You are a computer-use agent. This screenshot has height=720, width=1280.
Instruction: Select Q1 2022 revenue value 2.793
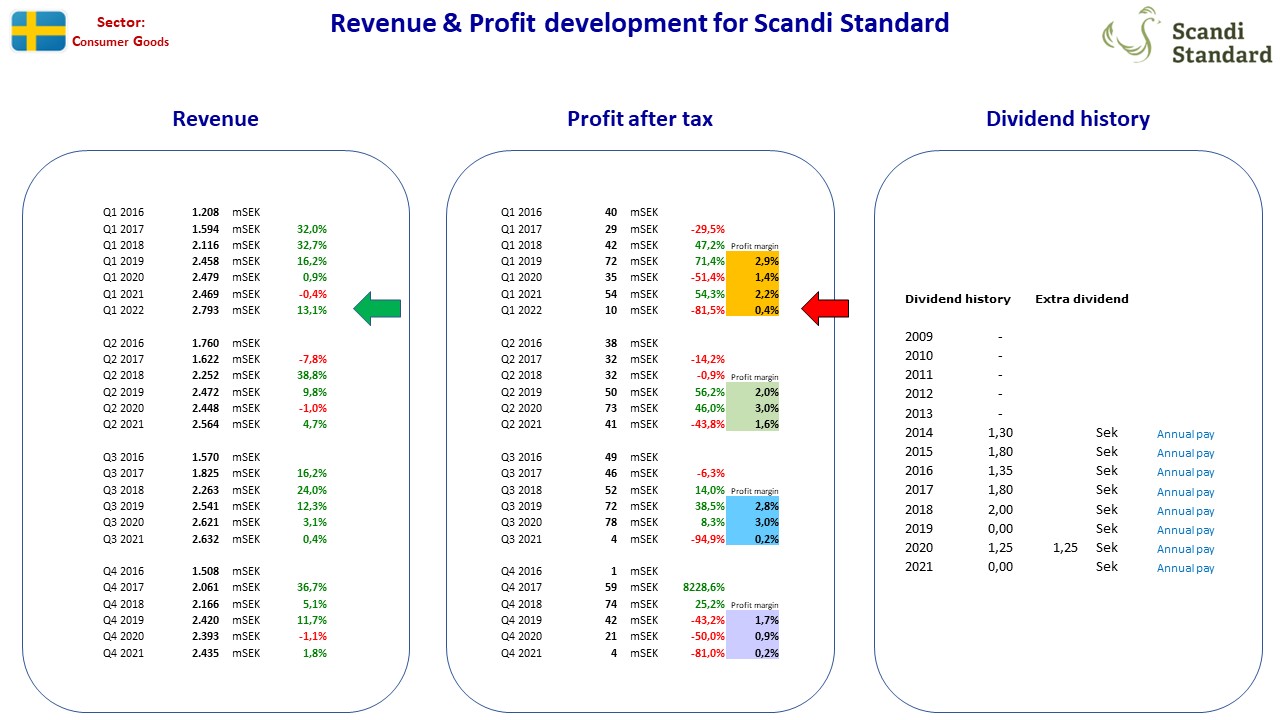pos(205,310)
